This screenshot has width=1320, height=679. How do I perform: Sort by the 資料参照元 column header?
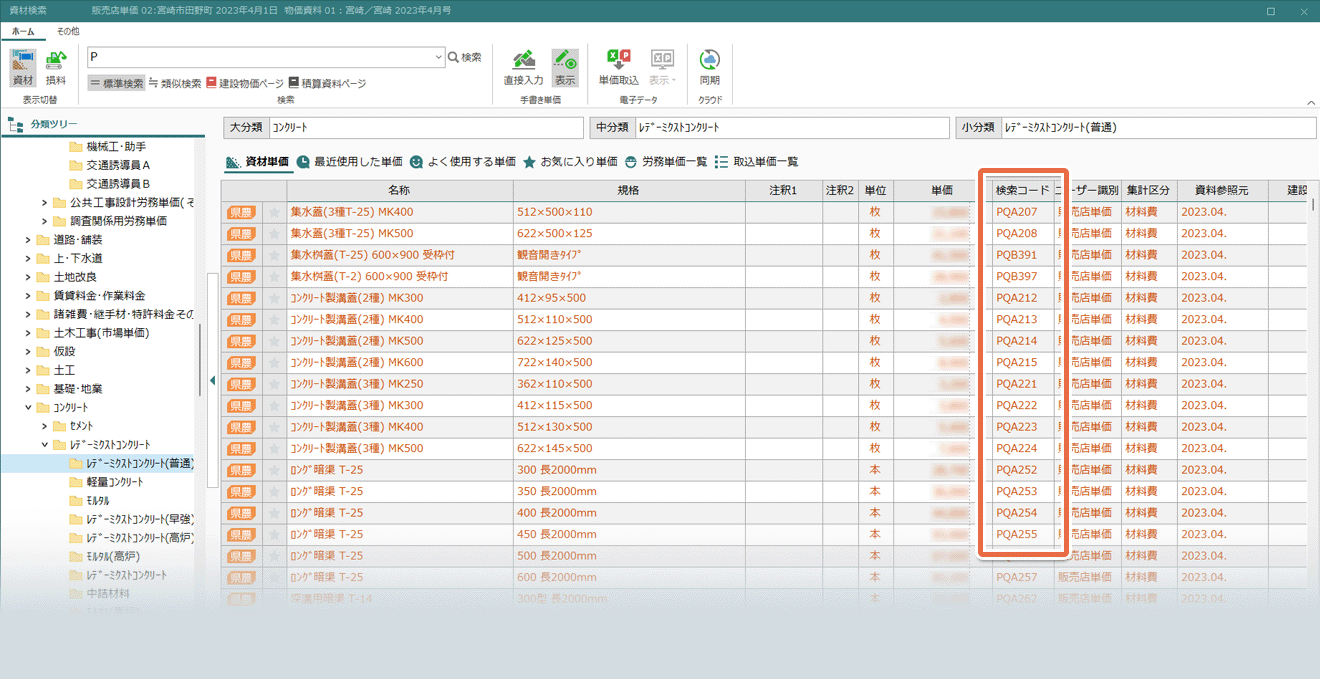point(1221,190)
